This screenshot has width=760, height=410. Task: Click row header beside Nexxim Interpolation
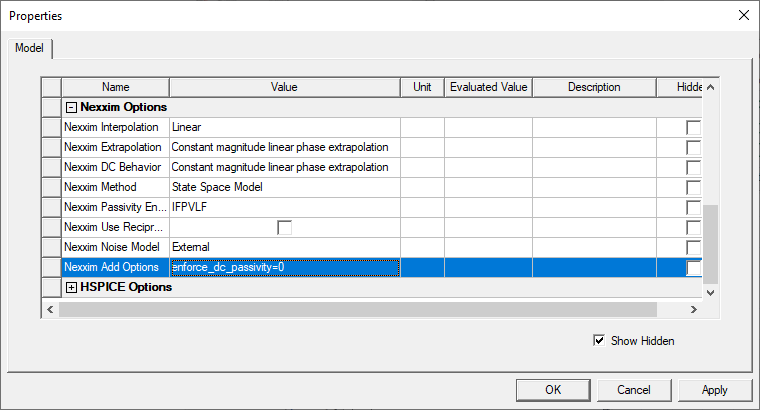(x=51, y=127)
